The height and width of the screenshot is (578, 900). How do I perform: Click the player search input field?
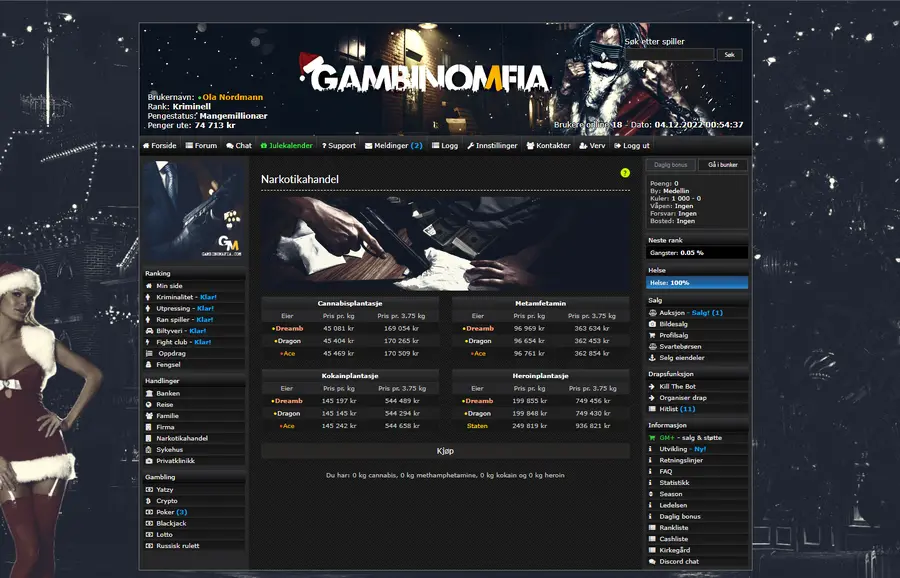pyautogui.click(x=670, y=55)
